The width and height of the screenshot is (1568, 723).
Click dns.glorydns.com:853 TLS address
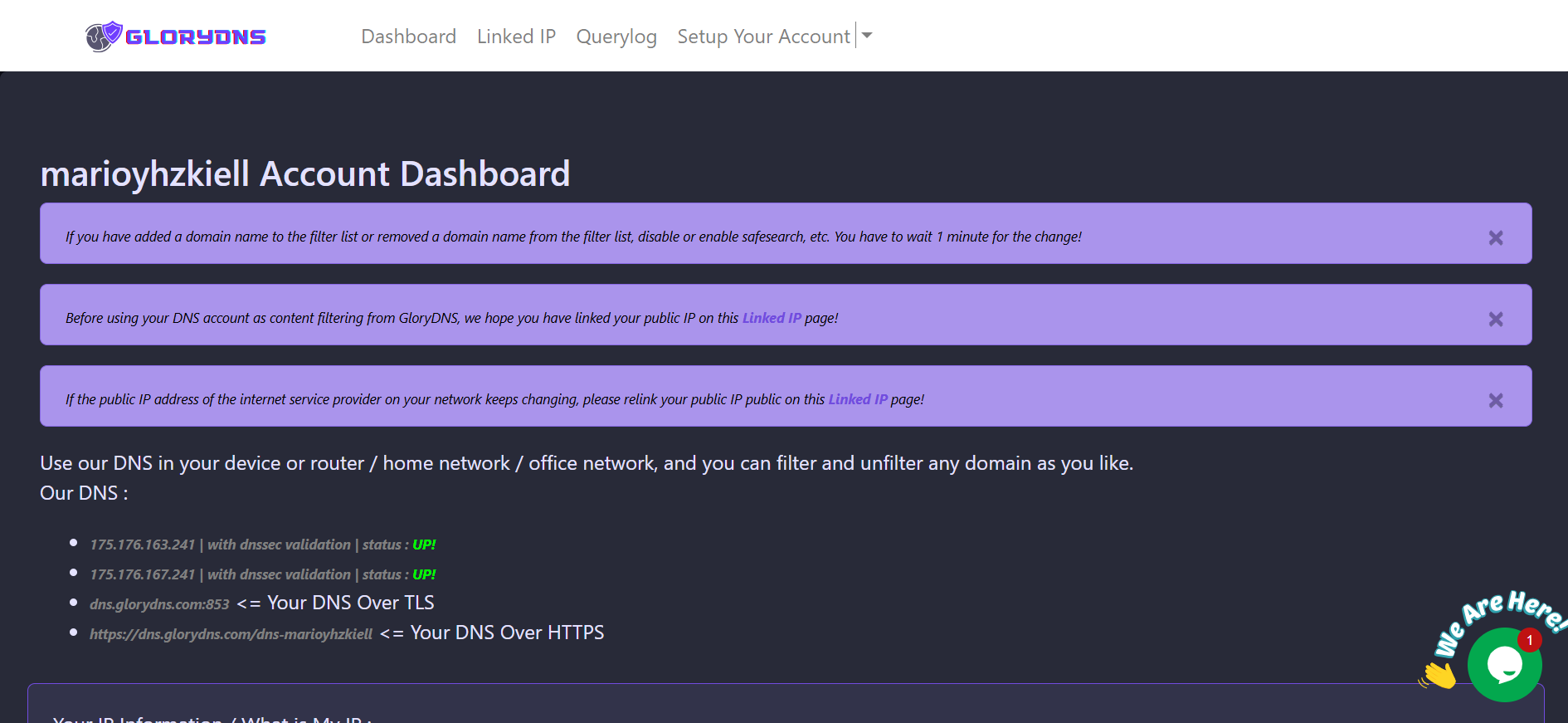(159, 604)
